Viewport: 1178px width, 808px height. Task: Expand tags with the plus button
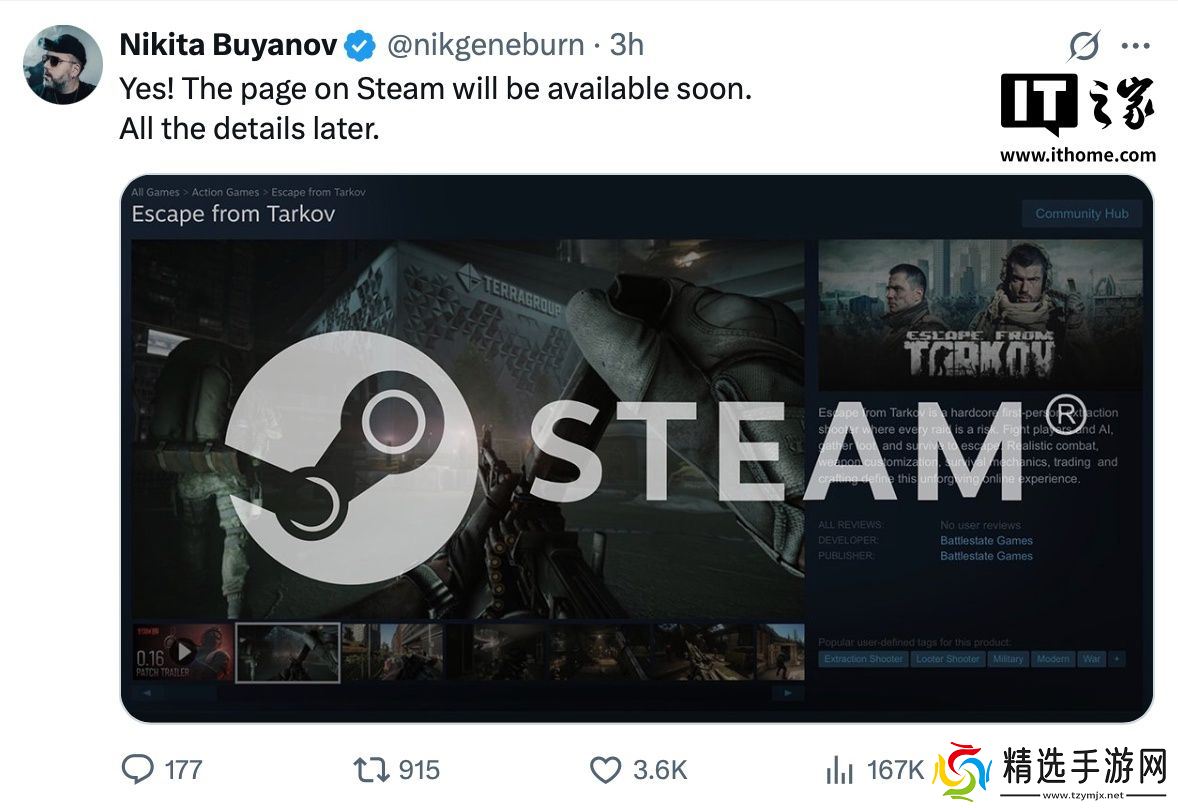coord(1117,659)
